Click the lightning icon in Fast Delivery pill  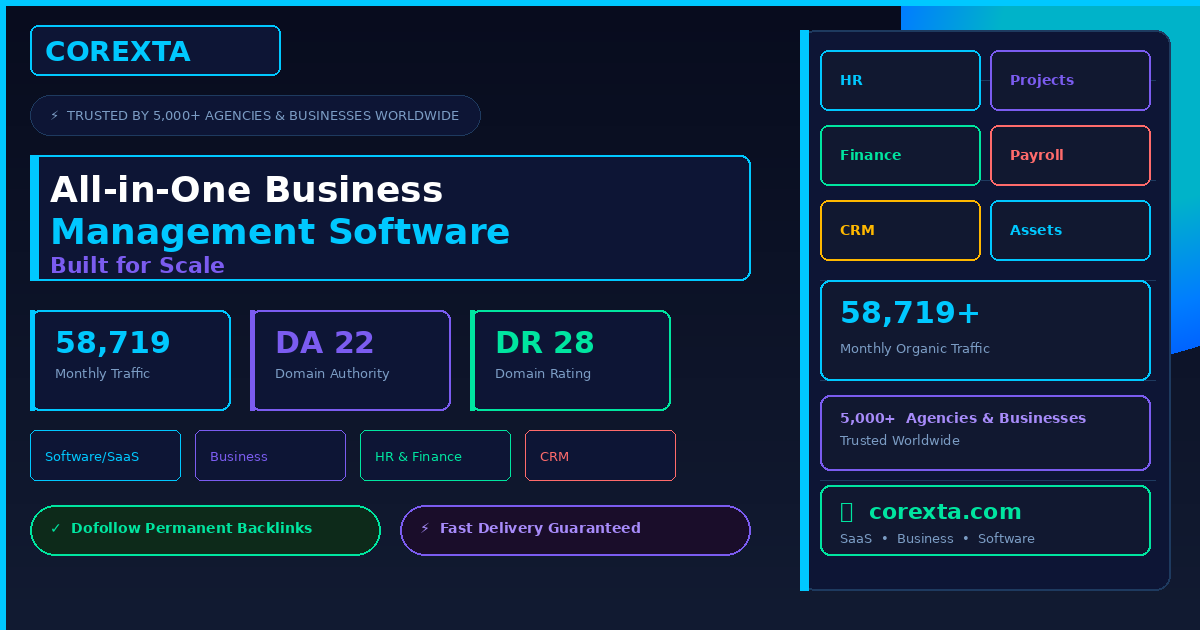coord(425,528)
